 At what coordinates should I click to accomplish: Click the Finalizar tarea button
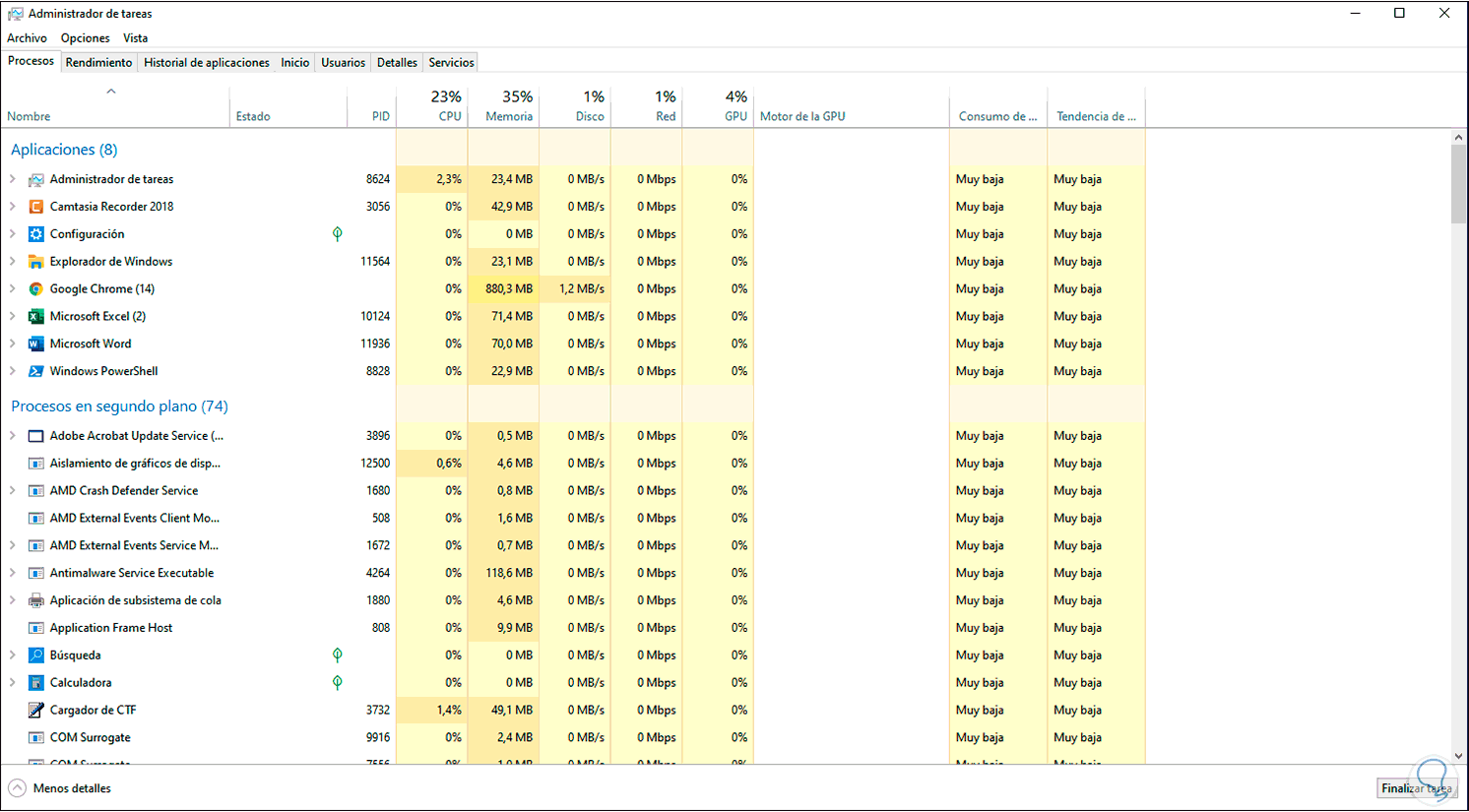point(1417,788)
